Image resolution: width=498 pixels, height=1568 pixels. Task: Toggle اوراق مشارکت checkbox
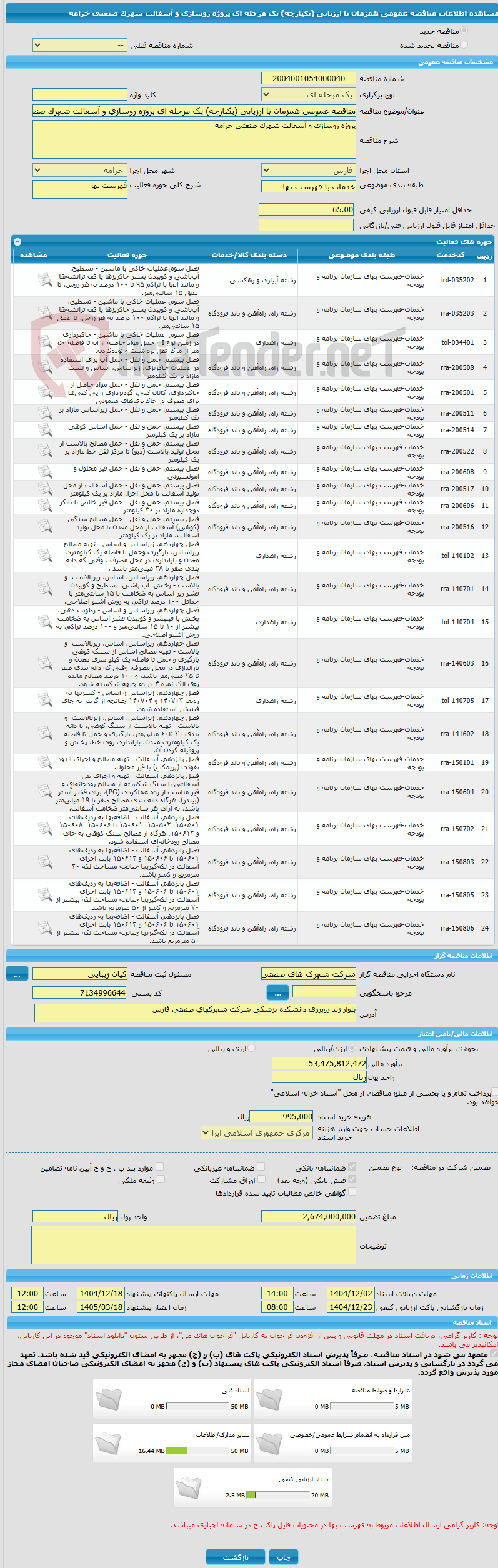click(x=261, y=1179)
